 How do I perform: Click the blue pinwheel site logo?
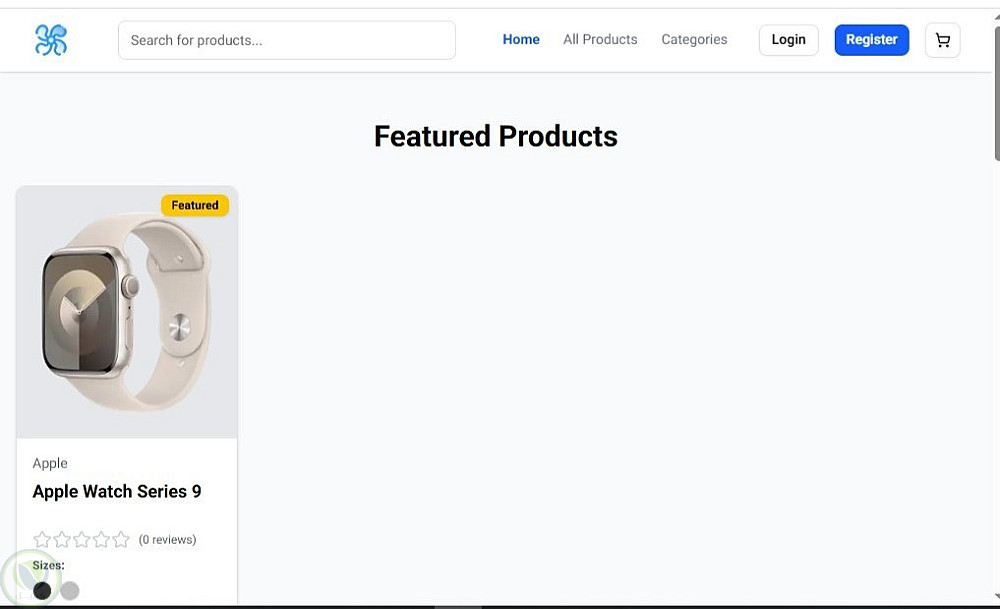pos(51,40)
